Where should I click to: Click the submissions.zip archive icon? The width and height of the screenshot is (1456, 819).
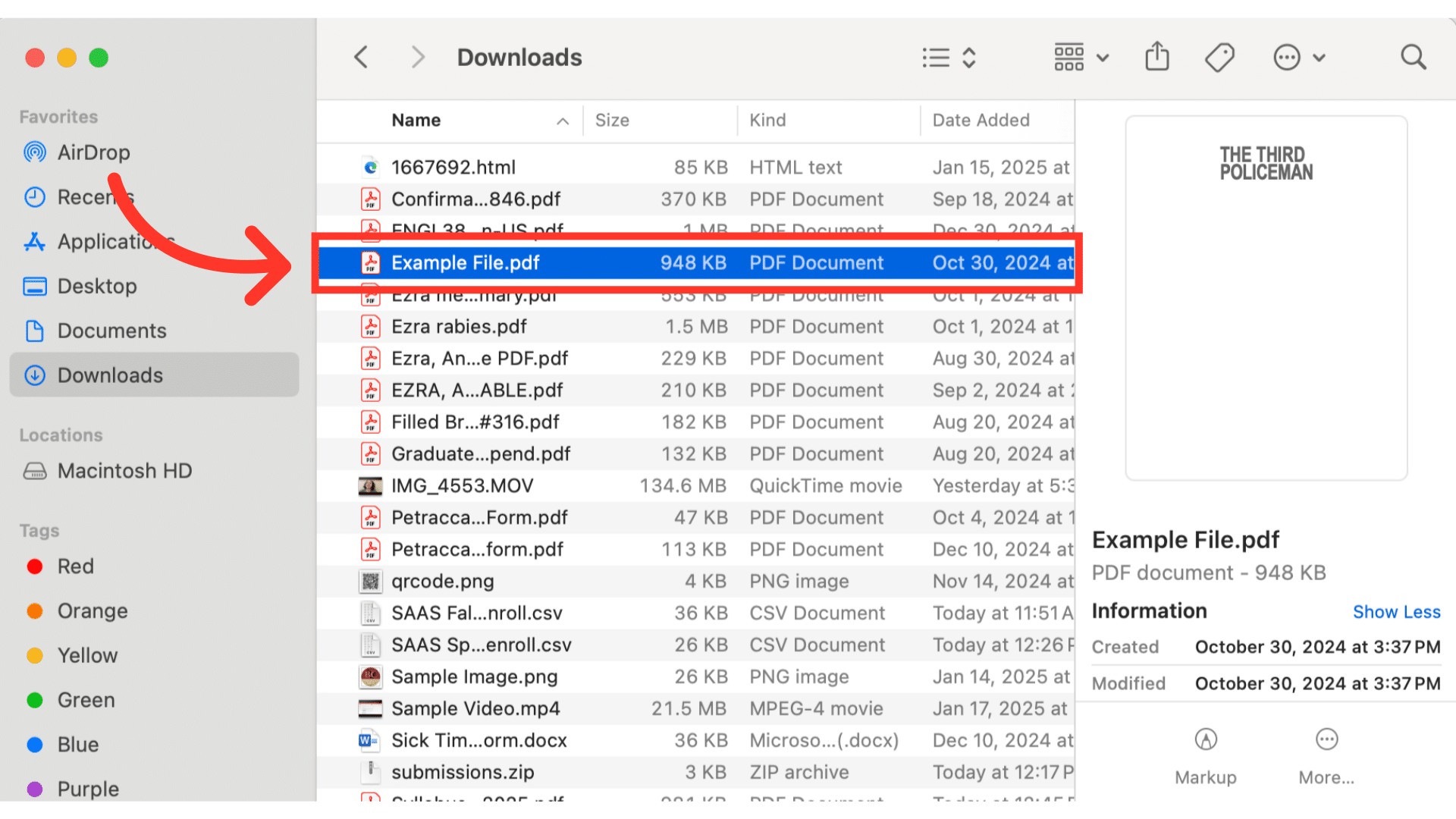370,771
